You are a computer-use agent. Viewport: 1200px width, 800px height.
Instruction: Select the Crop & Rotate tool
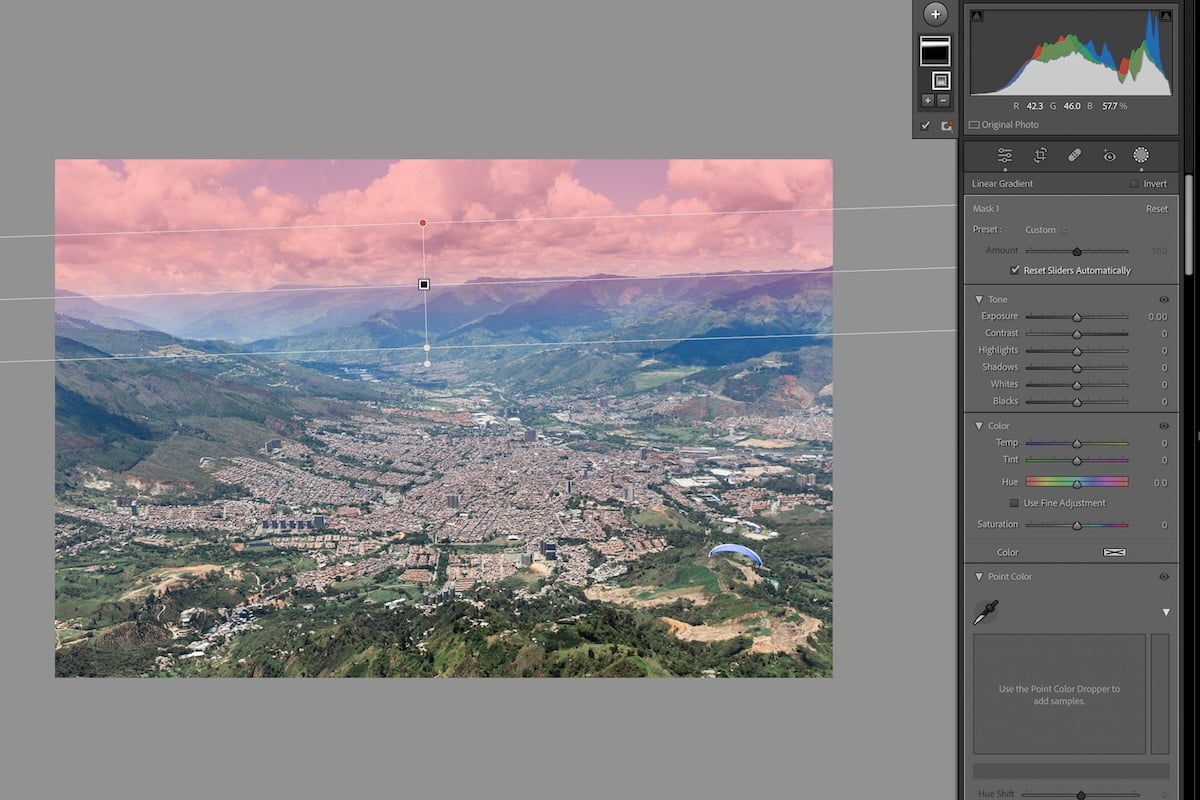tap(1040, 156)
